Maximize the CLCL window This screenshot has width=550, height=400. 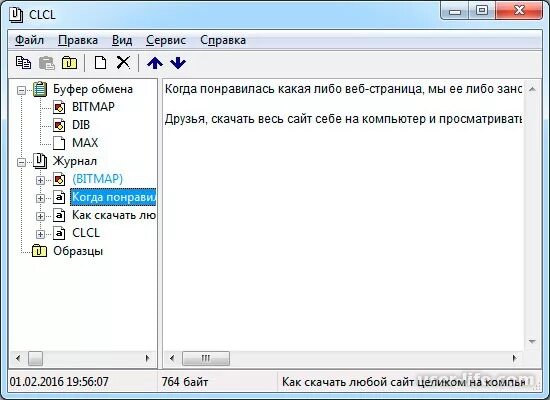[x=482, y=11]
